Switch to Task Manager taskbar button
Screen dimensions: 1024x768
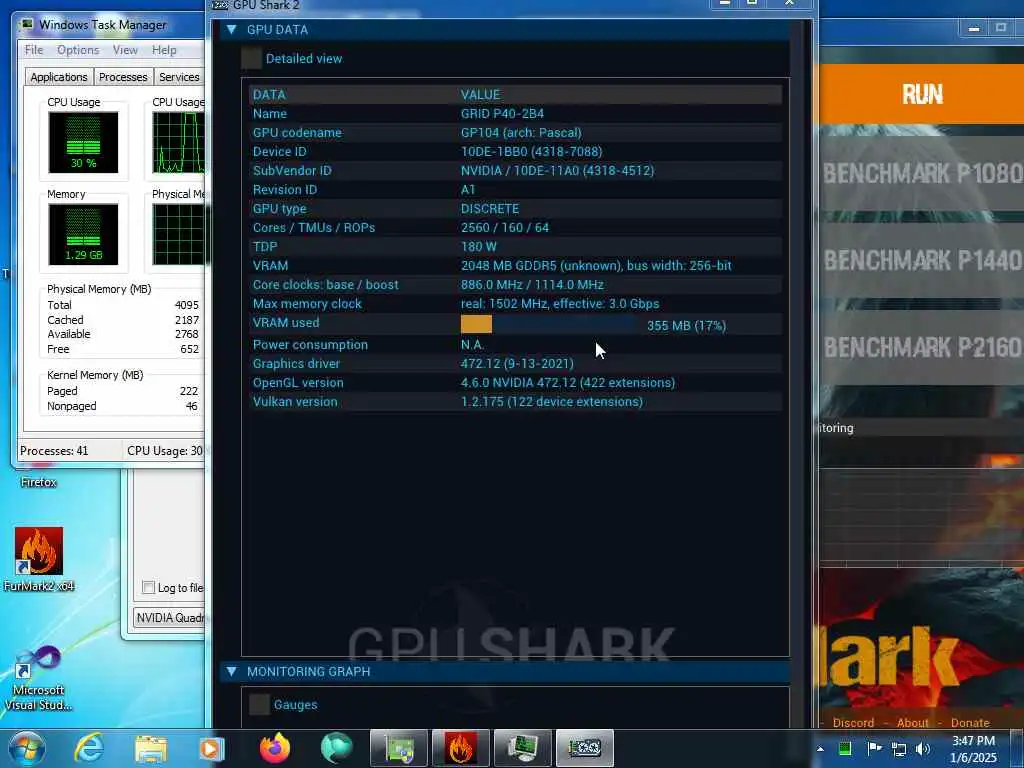coord(522,748)
